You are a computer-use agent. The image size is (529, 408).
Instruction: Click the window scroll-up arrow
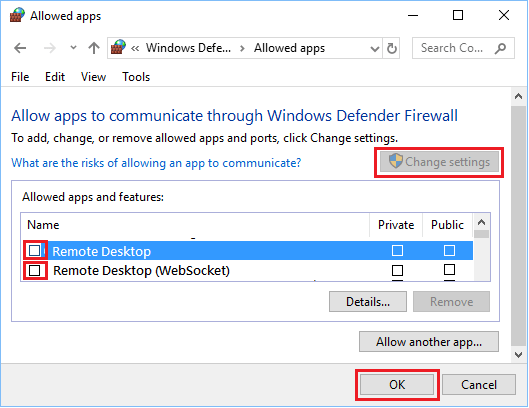click(519, 97)
